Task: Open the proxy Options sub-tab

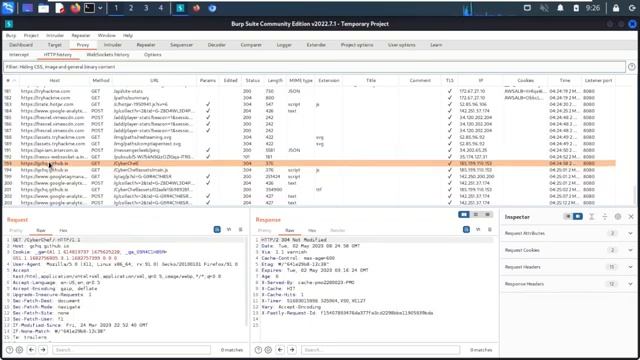Action: pos(153,55)
